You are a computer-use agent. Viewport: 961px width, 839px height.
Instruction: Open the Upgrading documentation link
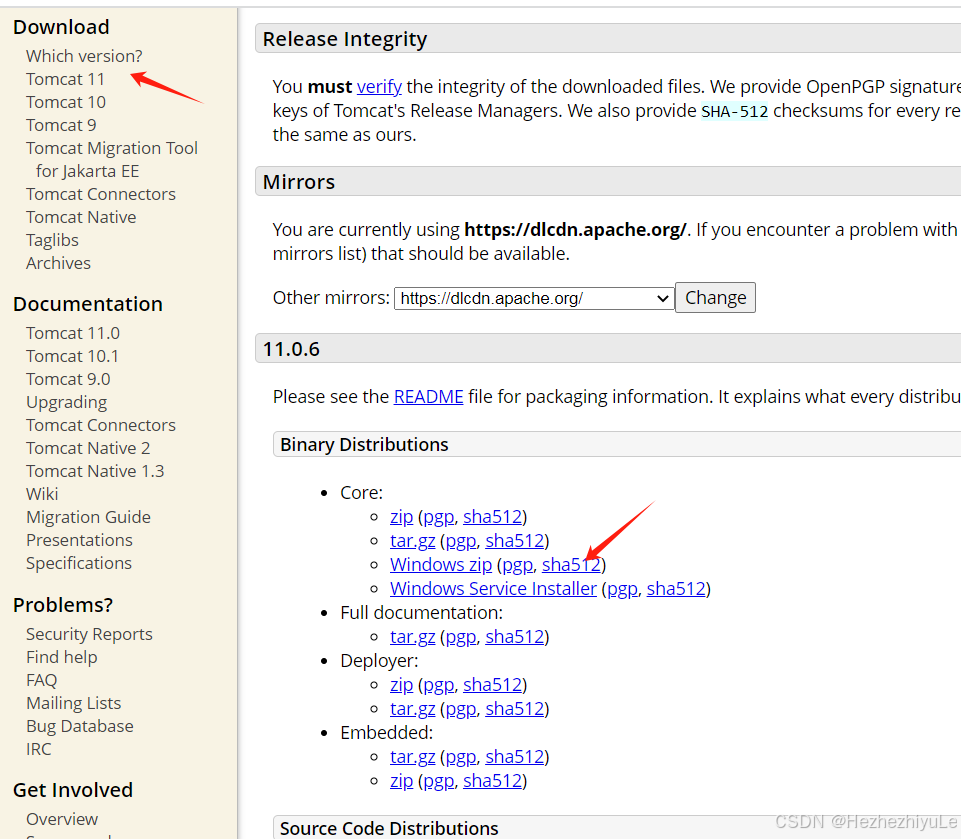(66, 402)
